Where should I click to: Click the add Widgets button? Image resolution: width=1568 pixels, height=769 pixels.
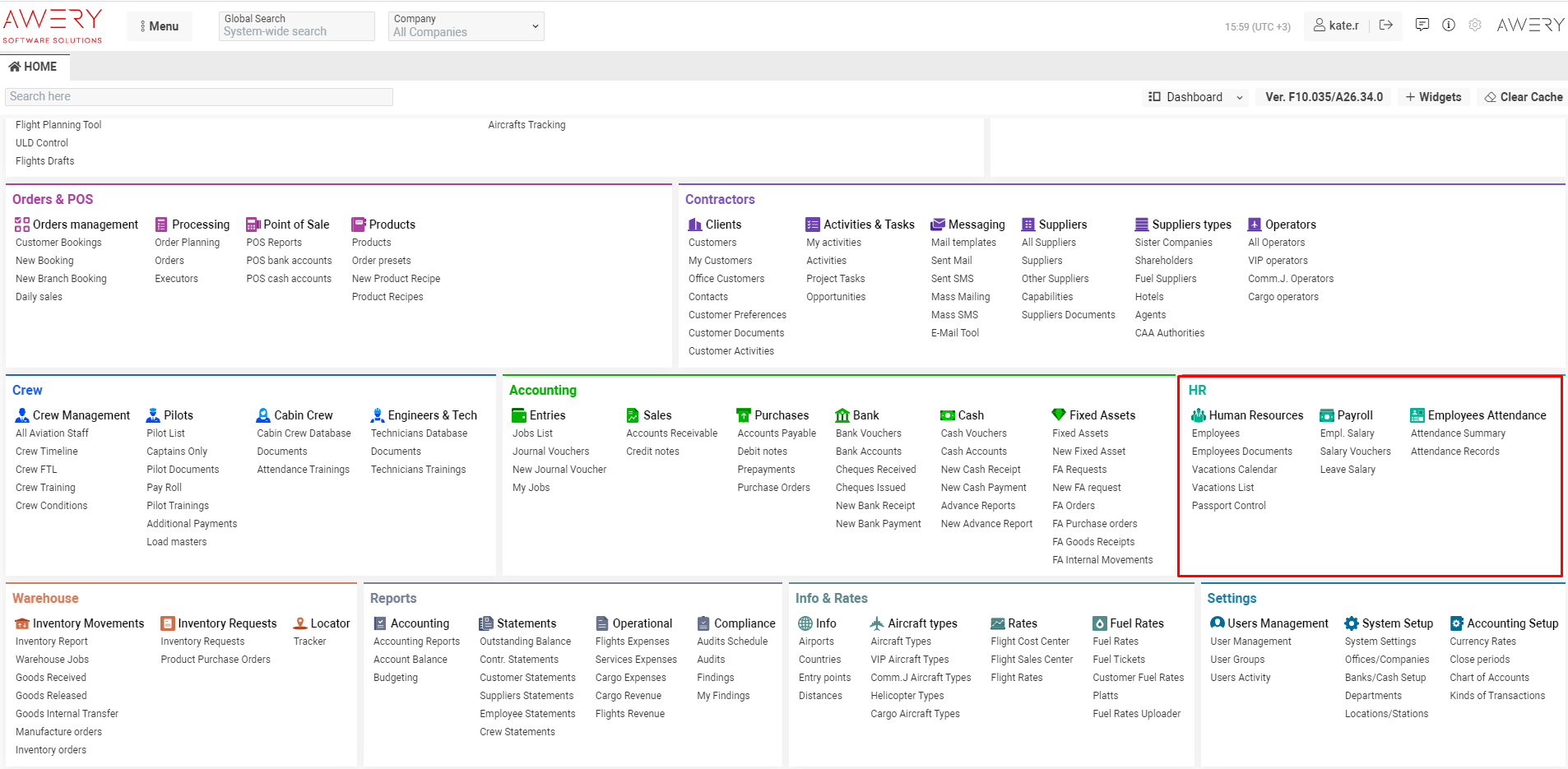click(1433, 97)
